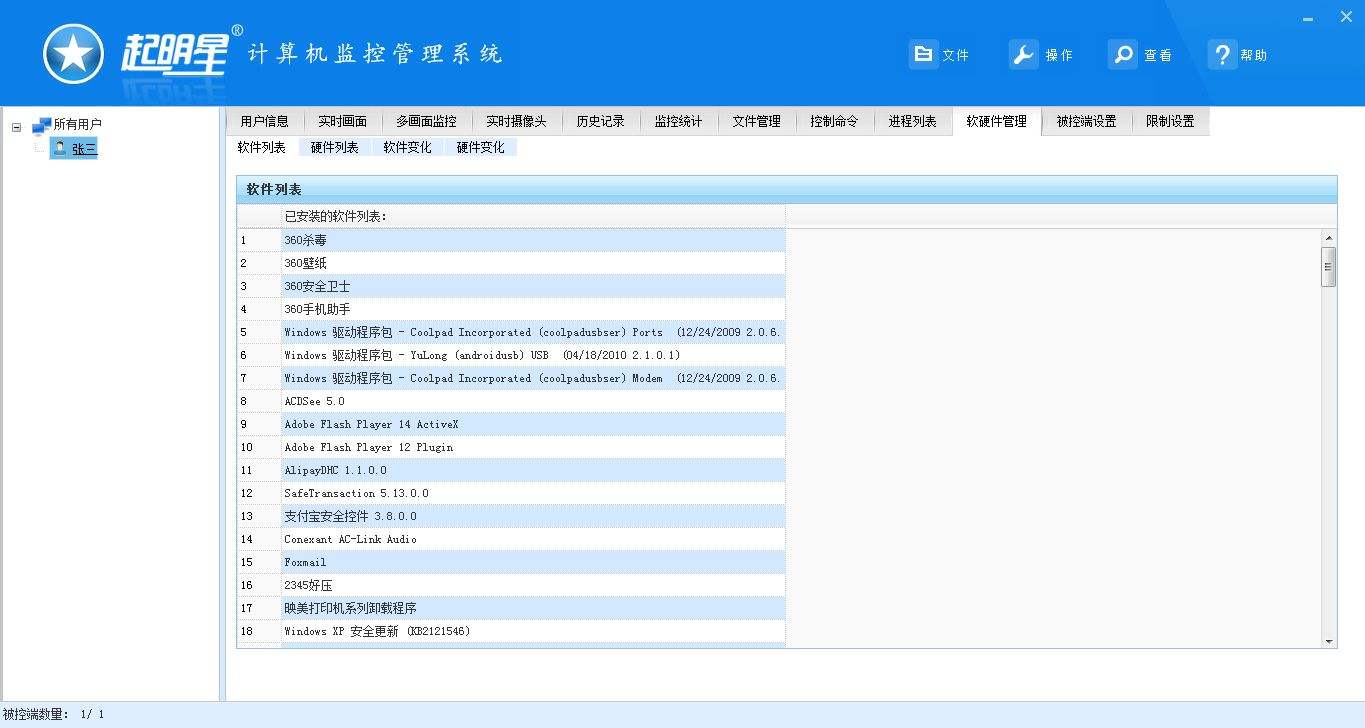The image size is (1365, 728).
Task: Select the 映美打印机系列卸载程序 row
Action: [x=511, y=608]
